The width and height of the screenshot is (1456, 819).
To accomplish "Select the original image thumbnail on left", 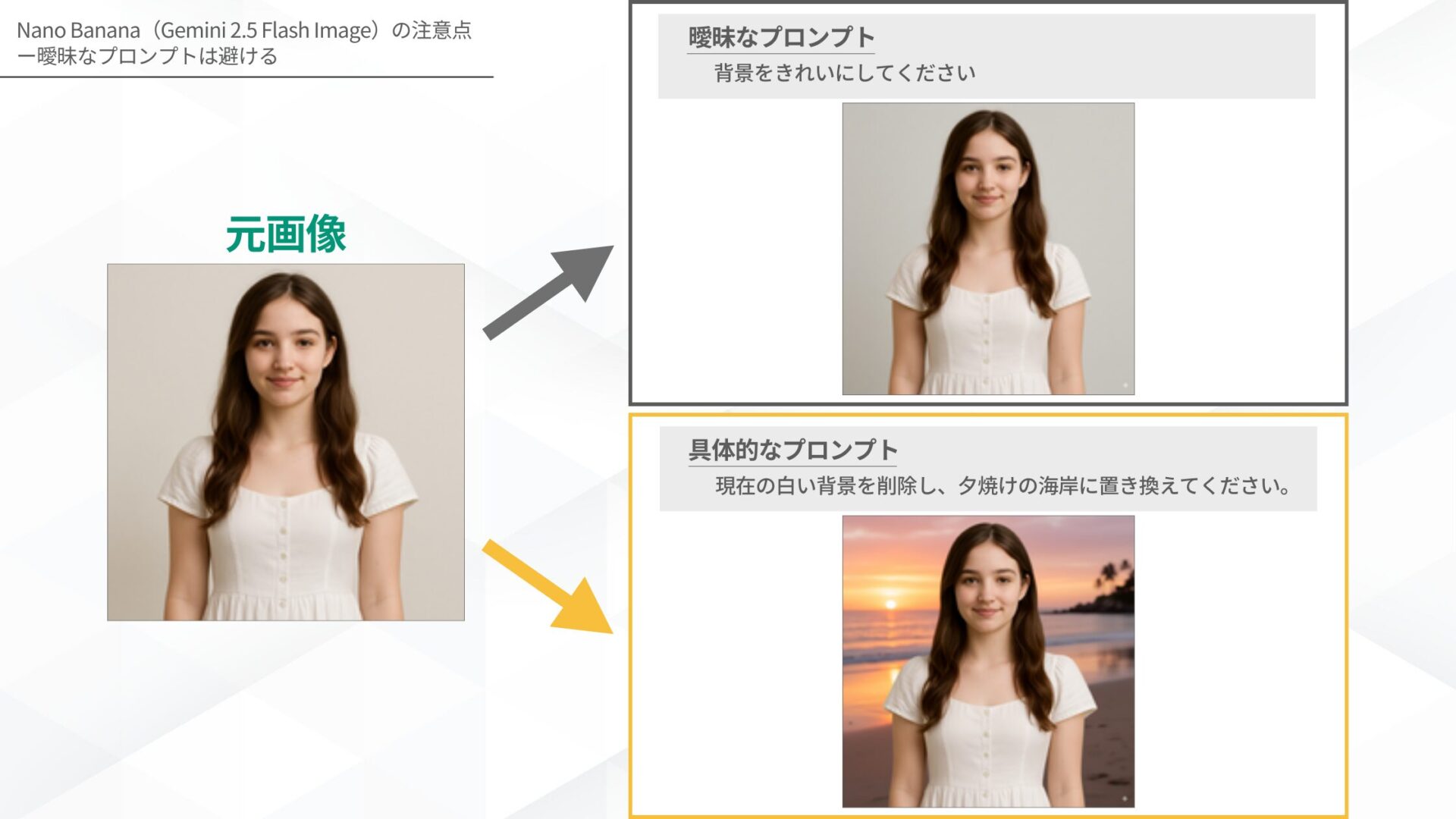I will point(285,442).
